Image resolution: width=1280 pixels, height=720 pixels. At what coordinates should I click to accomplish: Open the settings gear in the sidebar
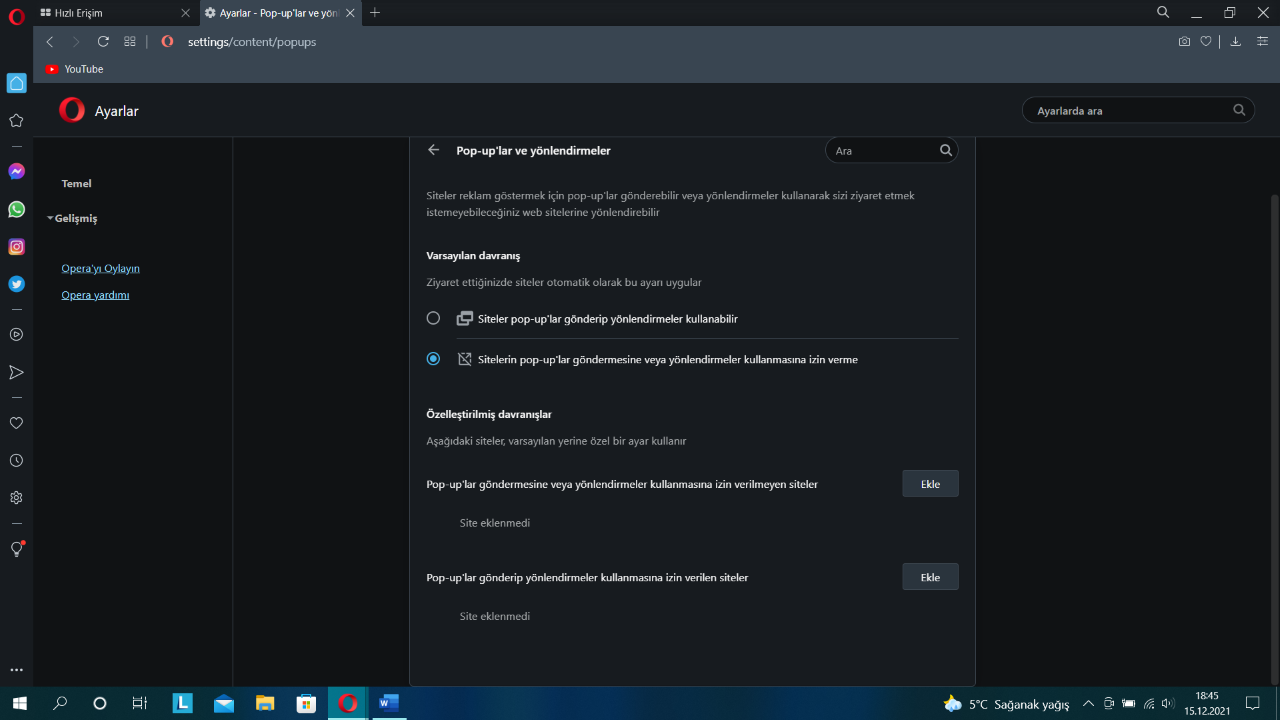(16, 498)
